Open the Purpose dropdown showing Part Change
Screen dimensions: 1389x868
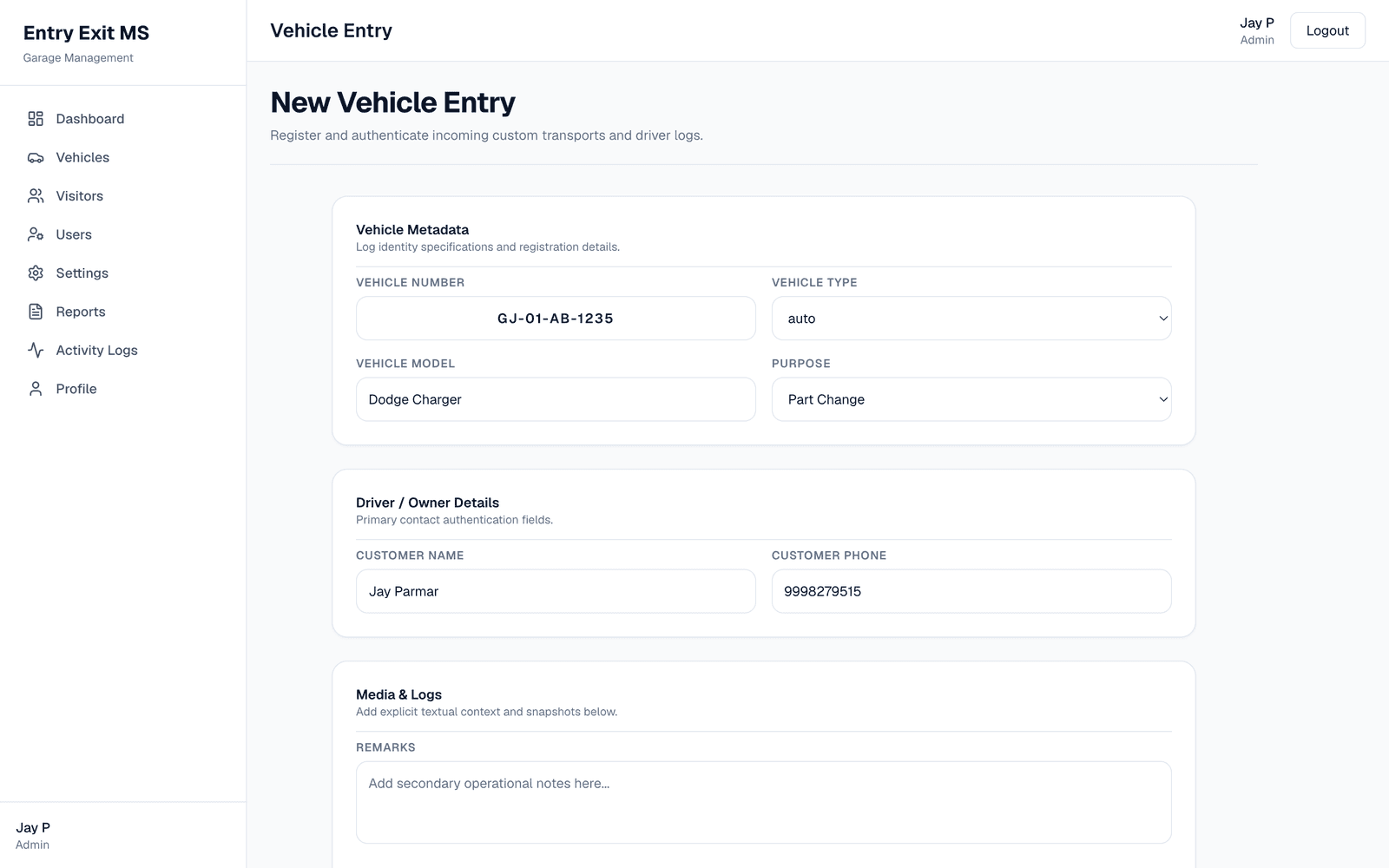(x=971, y=399)
